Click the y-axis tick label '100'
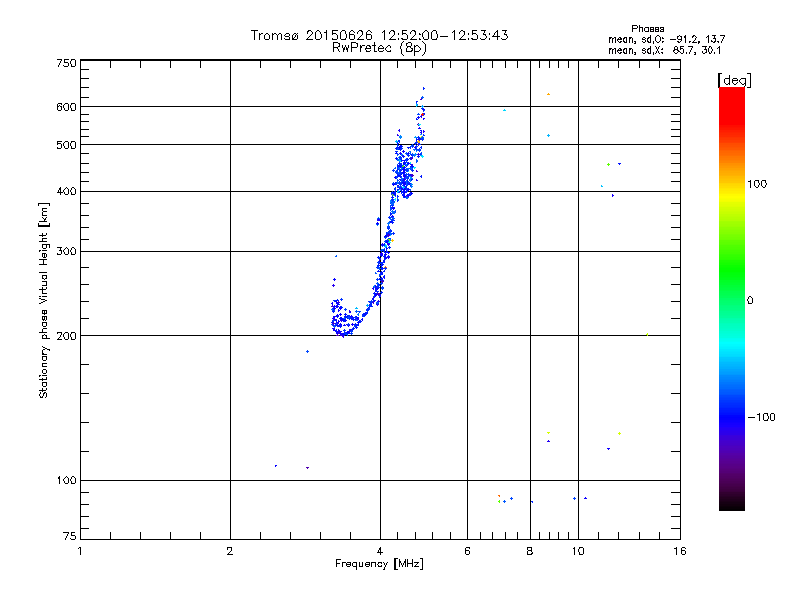 click(66, 480)
